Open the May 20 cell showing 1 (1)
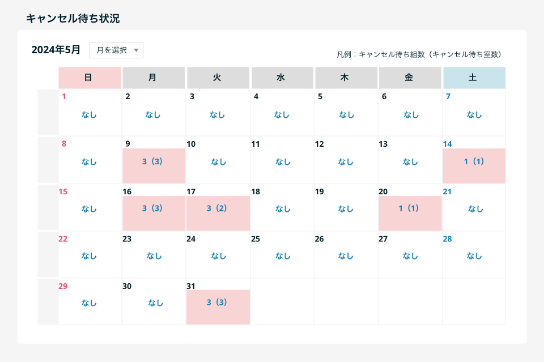Viewport: 544px width, 362px height. [410, 213]
